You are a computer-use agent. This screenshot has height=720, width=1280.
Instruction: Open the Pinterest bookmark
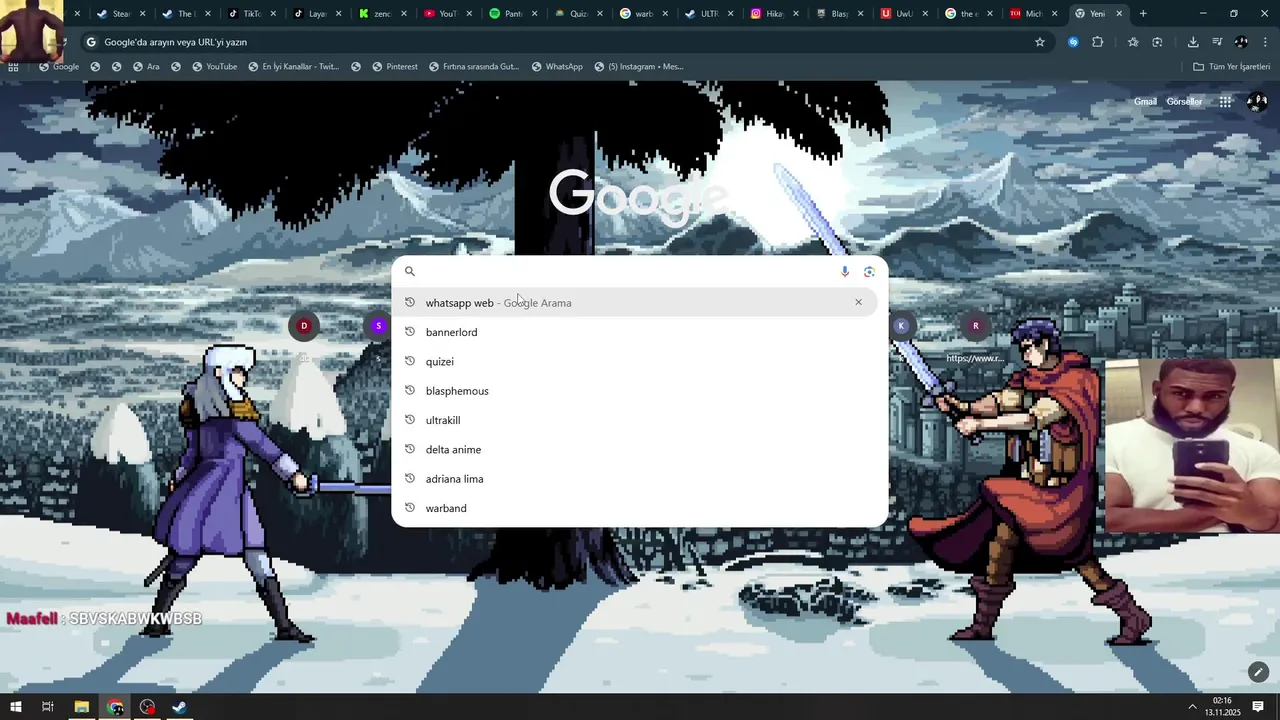coord(395,66)
